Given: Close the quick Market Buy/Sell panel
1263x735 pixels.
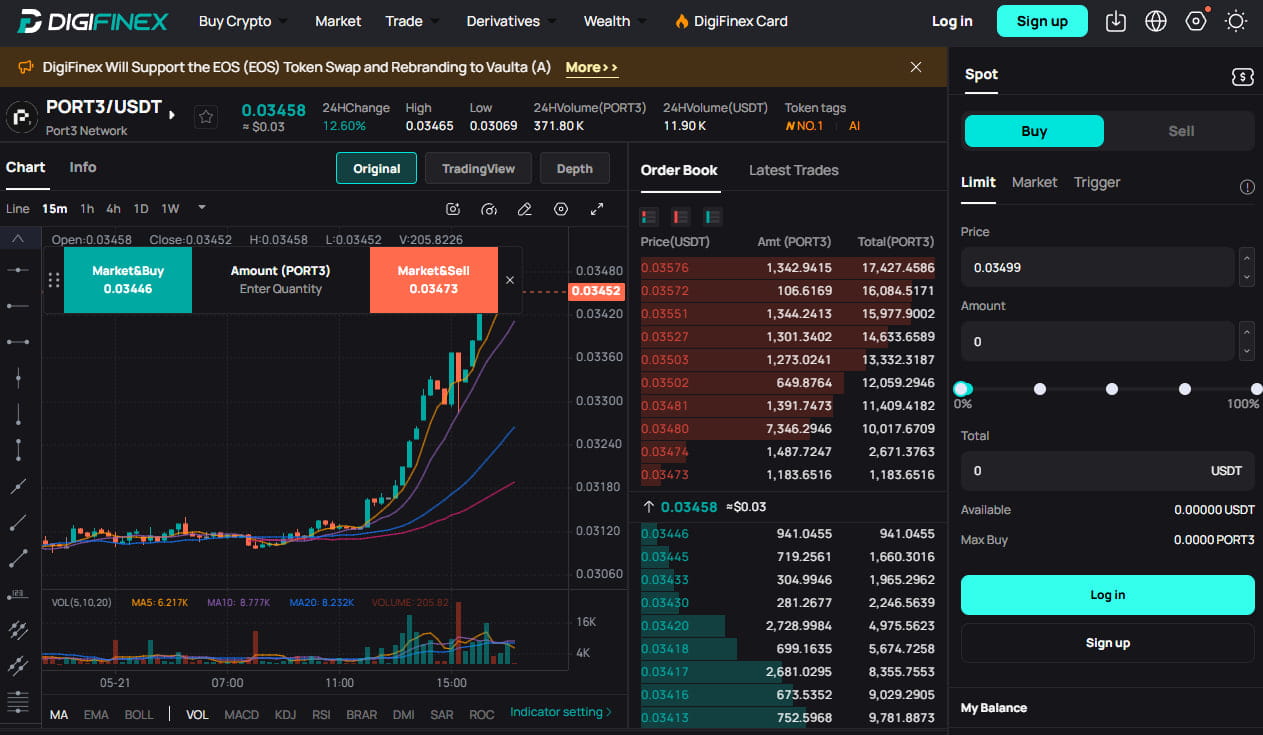Looking at the screenshot, I should pos(510,280).
